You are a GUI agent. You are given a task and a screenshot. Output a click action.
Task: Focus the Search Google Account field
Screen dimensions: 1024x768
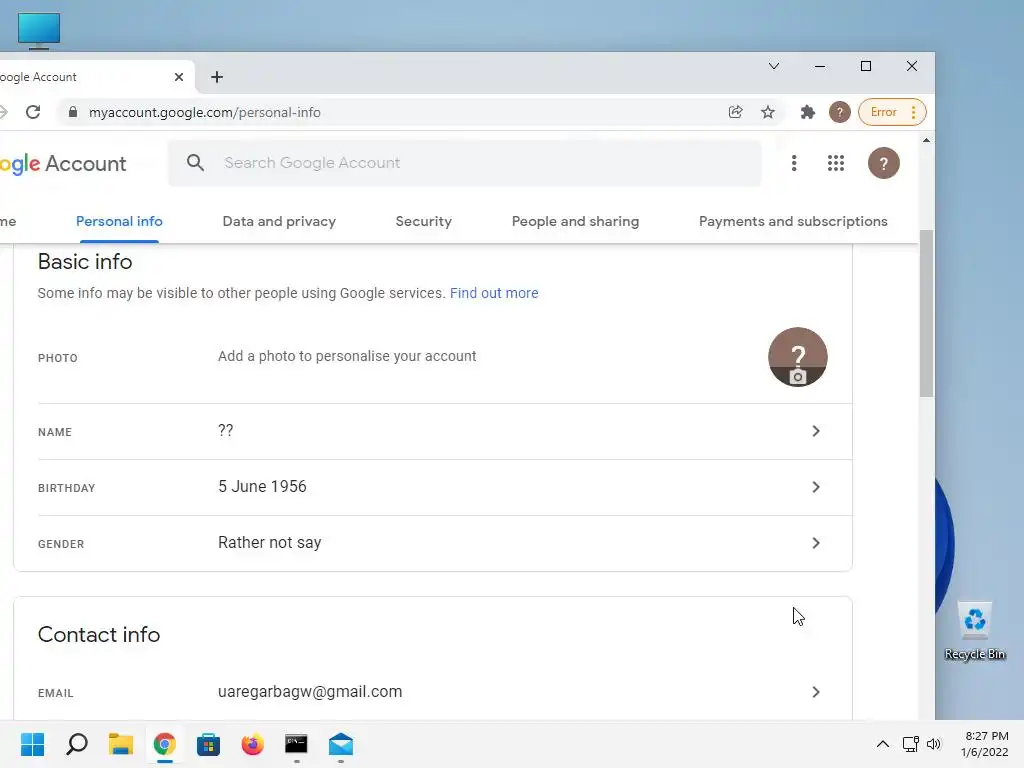tap(464, 163)
